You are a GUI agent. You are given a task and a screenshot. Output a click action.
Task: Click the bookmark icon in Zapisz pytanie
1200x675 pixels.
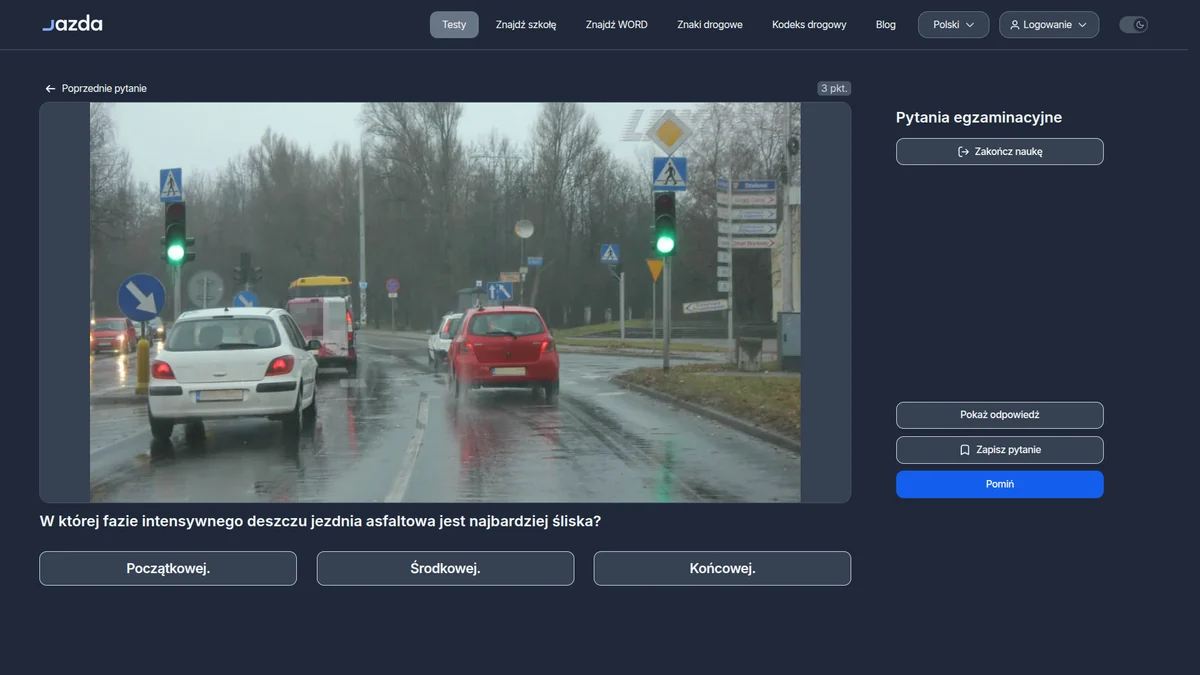tap(965, 450)
